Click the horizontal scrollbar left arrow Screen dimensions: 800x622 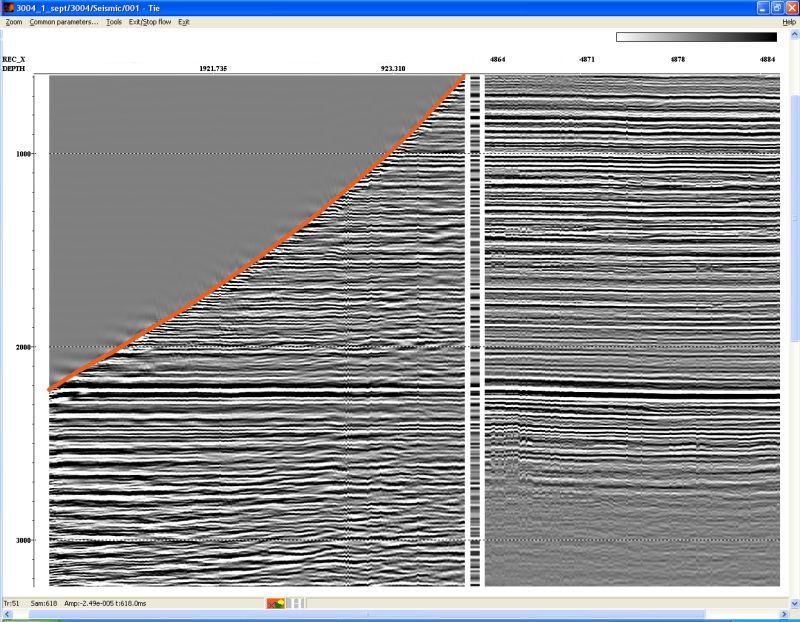pyautogui.click(x=5, y=614)
